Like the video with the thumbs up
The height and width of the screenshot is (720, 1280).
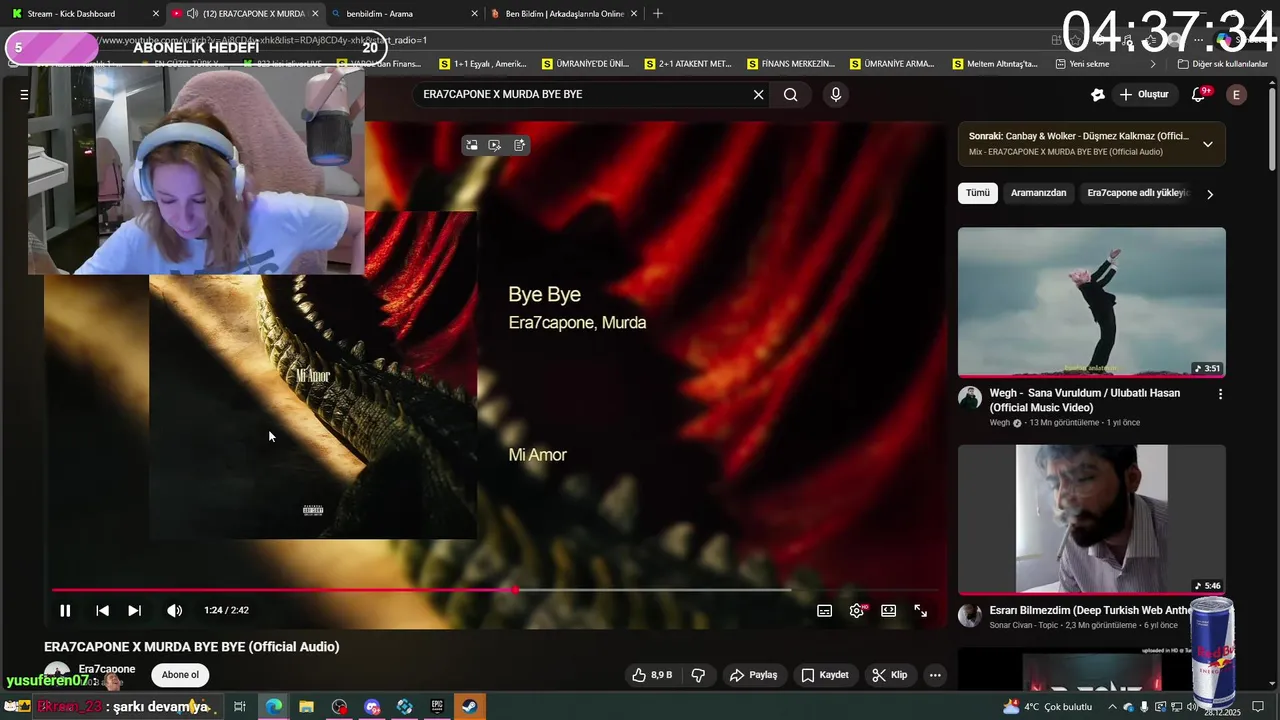pos(650,675)
